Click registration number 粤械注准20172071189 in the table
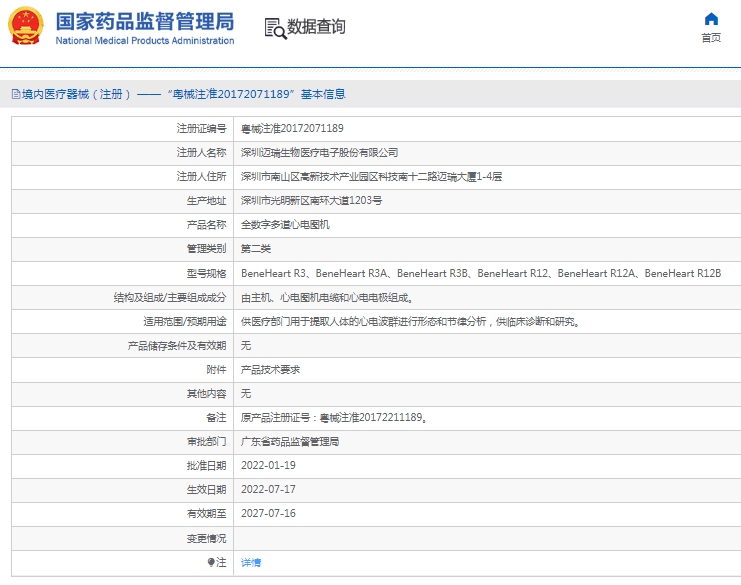741x585 pixels. (292, 129)
